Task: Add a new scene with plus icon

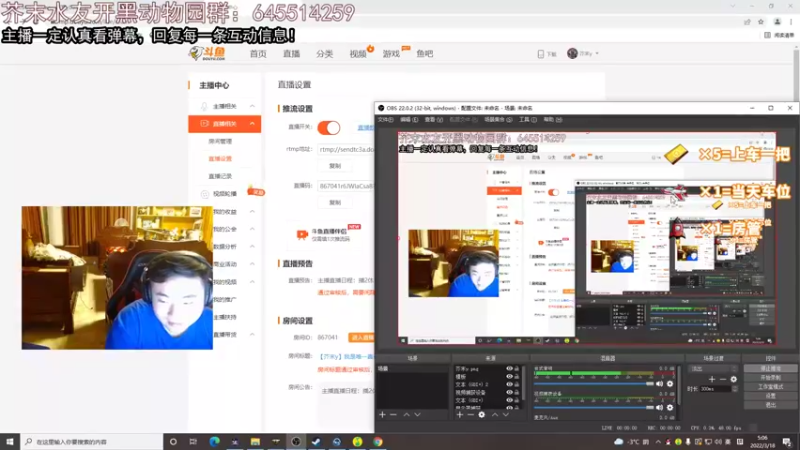Action: (x=382, y=415)
